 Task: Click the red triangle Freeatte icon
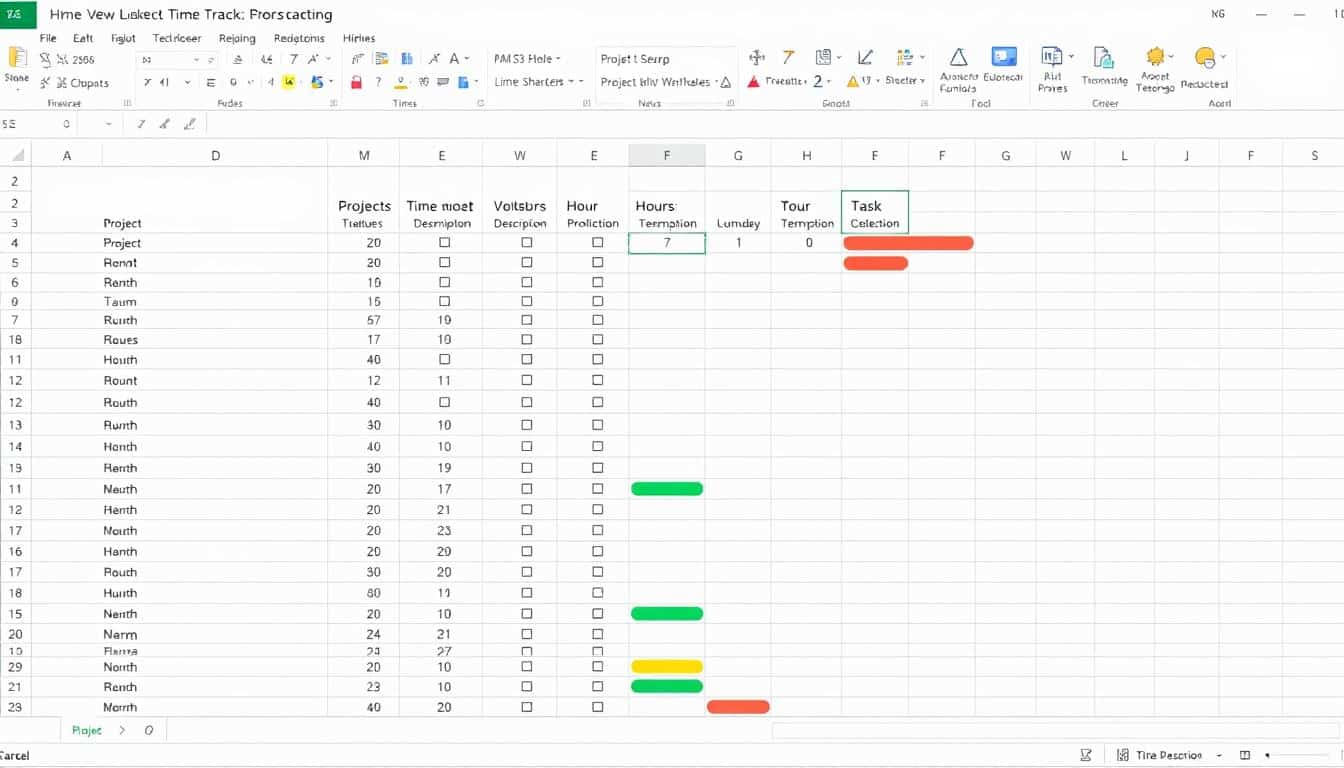click(753, 82)
